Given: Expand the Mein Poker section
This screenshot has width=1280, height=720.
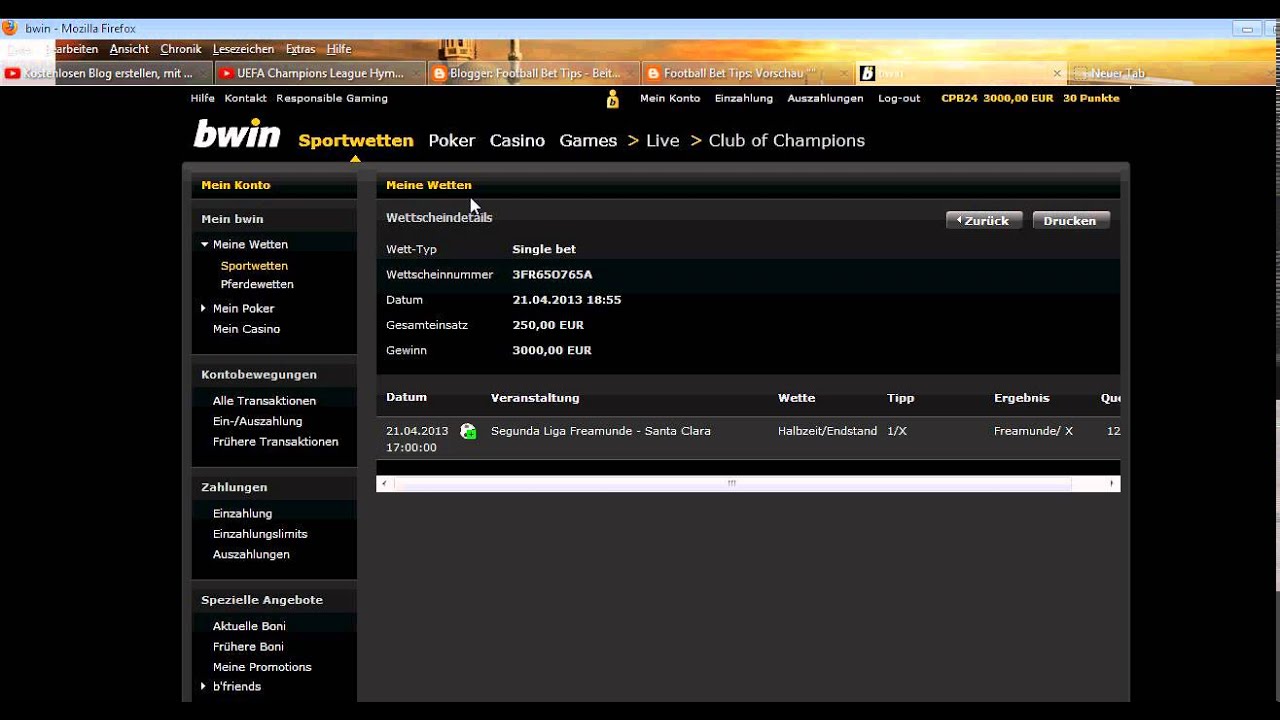Looking at the screenshot, I should (203, 308).
